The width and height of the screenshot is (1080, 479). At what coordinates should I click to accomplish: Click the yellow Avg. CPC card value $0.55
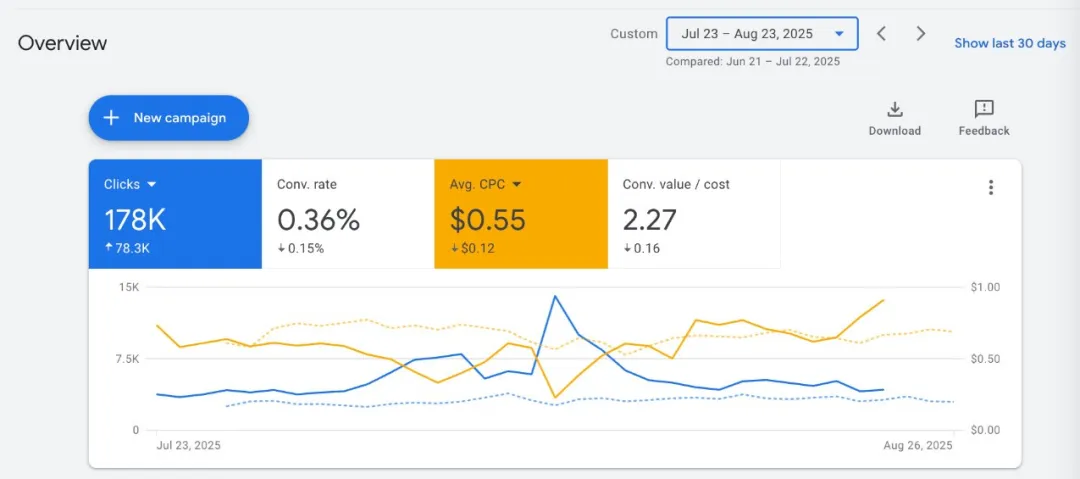(489, 219)
